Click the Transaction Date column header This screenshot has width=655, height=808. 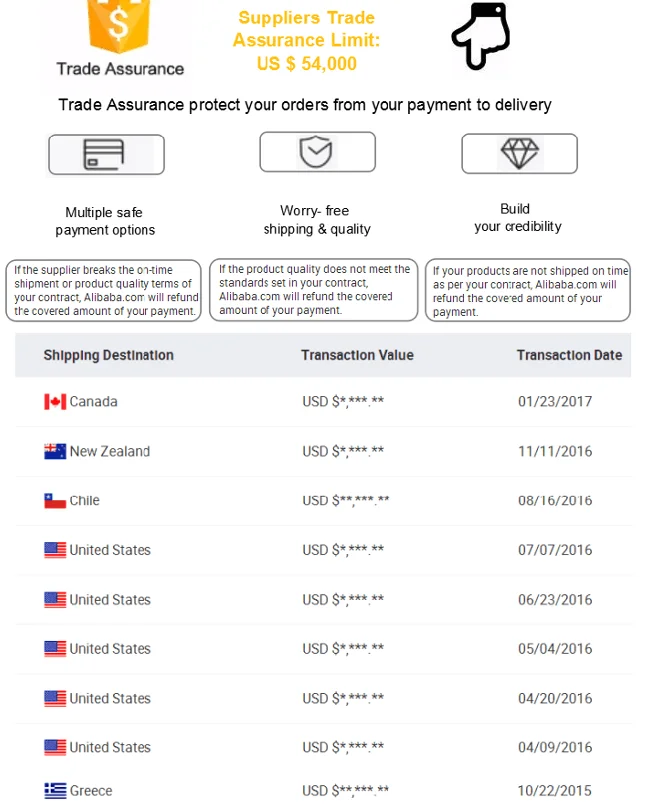569,355
